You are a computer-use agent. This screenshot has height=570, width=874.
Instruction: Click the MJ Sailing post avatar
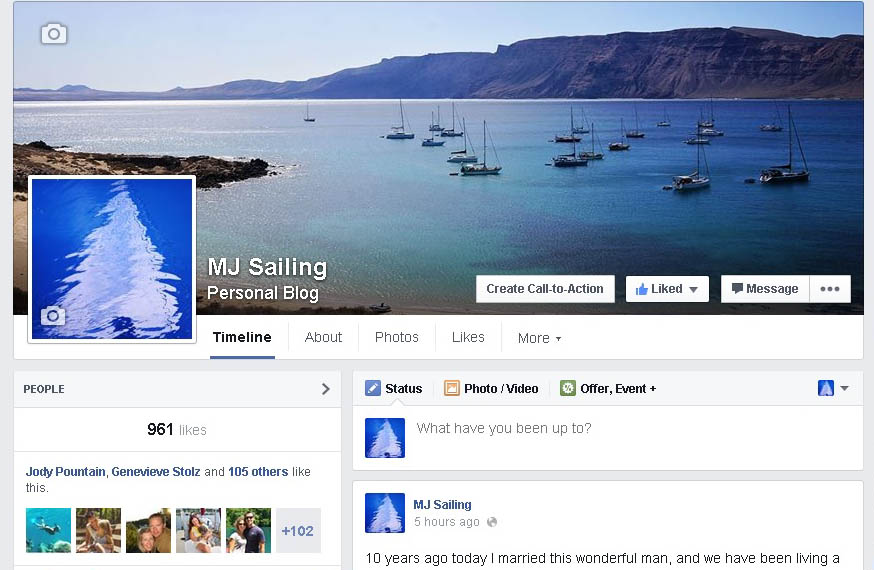click(385, 513)
